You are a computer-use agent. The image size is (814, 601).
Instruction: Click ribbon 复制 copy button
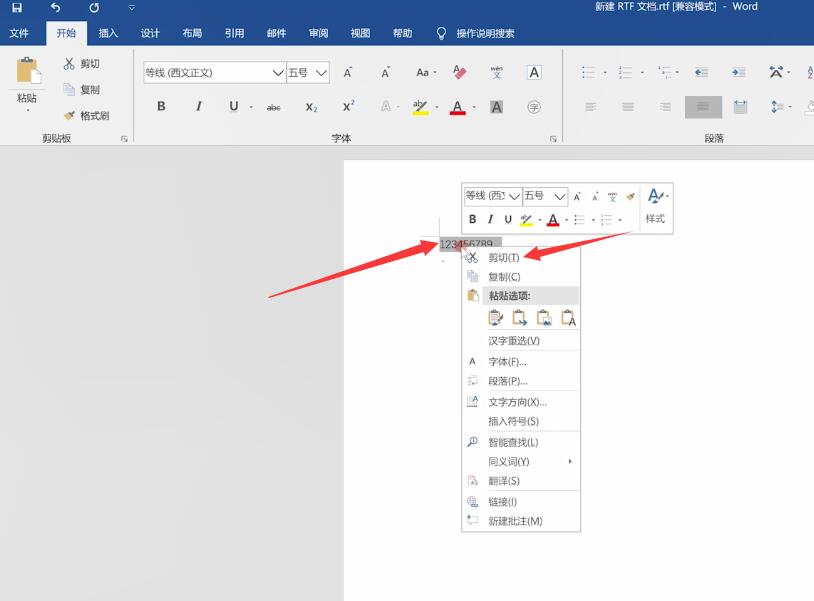(82, 89)
